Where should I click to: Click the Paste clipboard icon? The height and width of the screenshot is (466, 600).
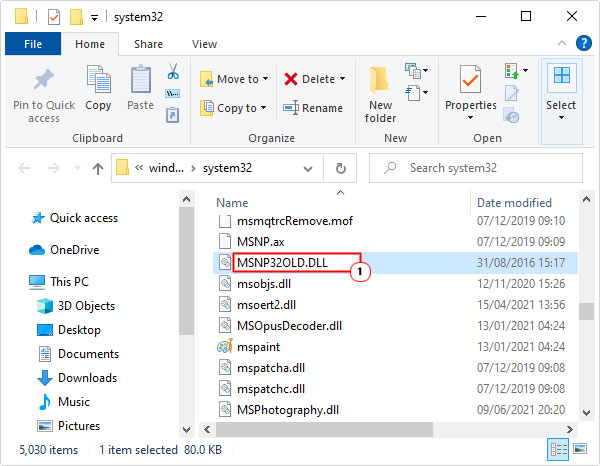(x=140, y=79)
